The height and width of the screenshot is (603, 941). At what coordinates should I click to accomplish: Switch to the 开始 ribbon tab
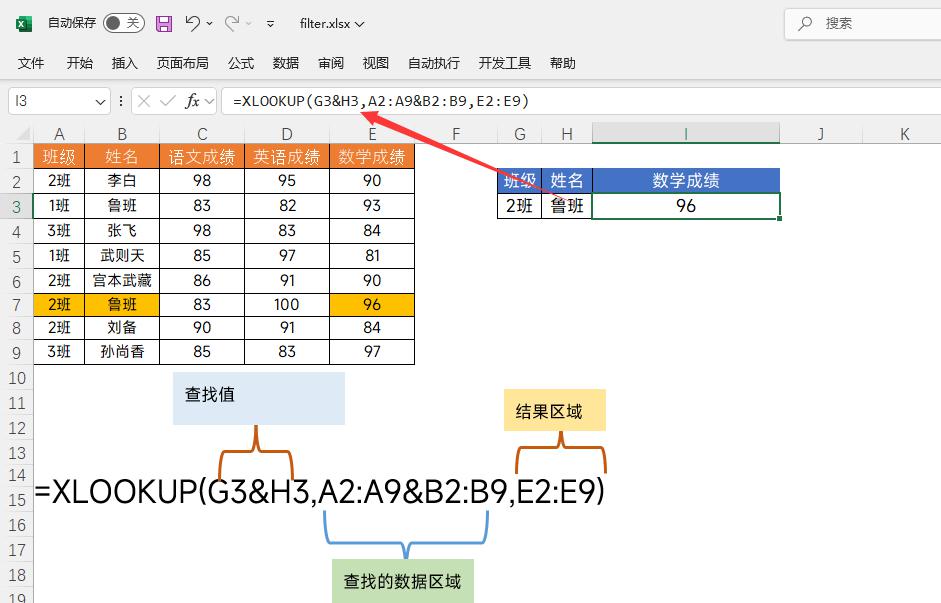79,63
